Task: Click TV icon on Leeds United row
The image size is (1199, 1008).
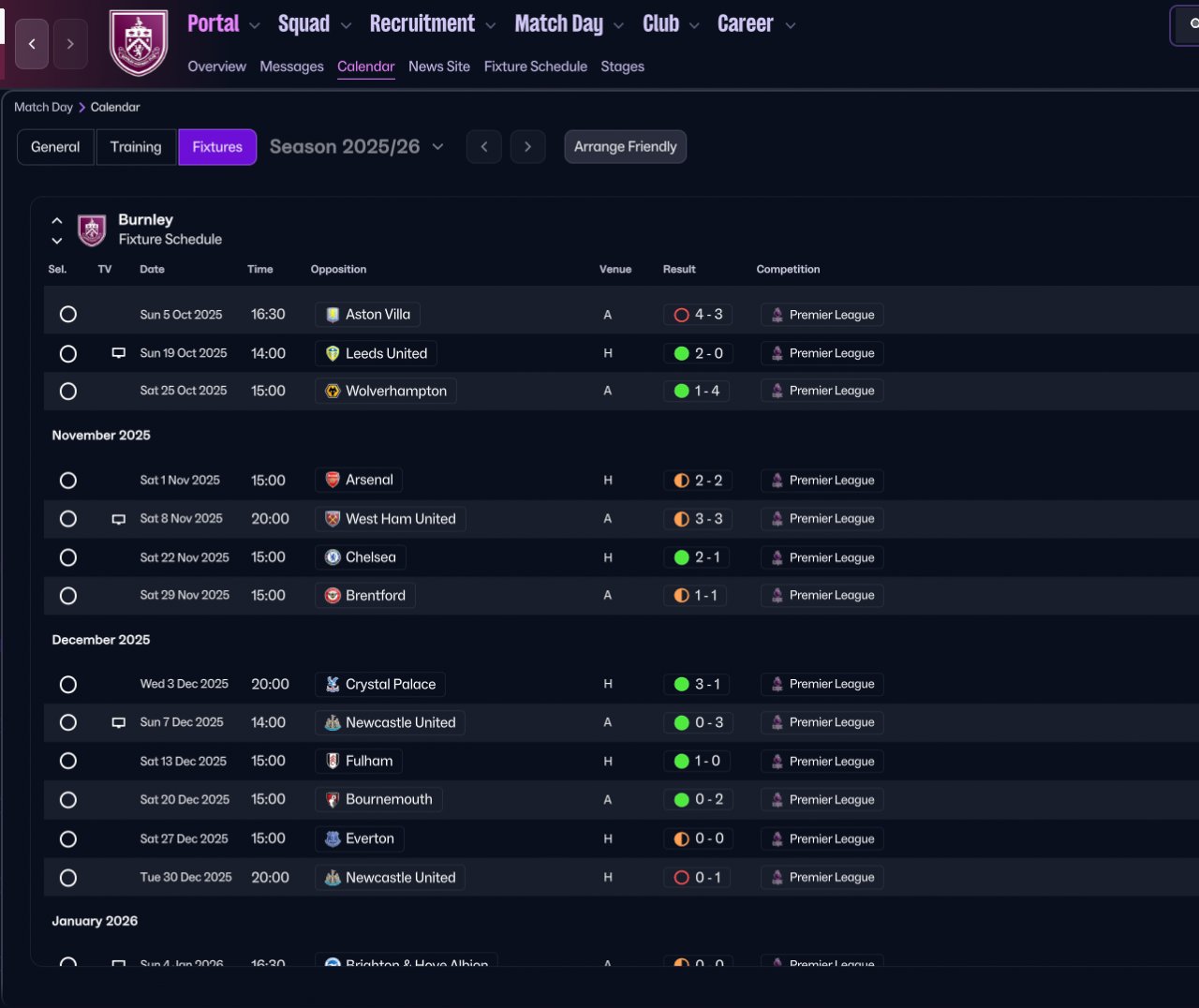Action: (x=119, y=353)
